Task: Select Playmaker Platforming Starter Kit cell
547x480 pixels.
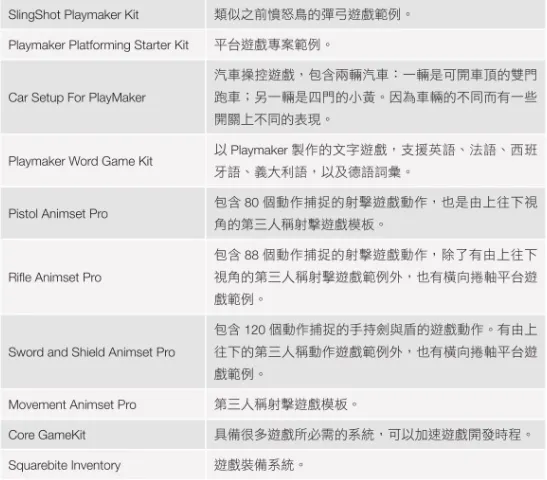Action: (x=103, y=45)
